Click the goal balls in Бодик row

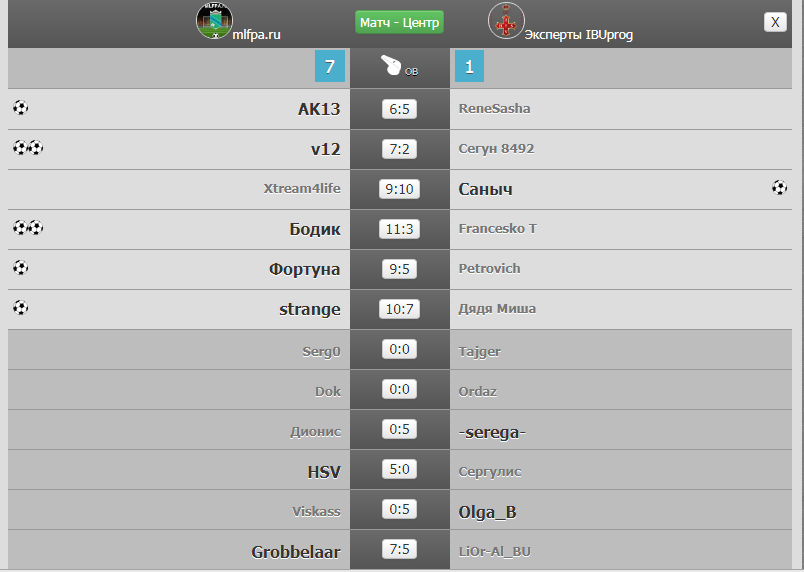[28, 228]
